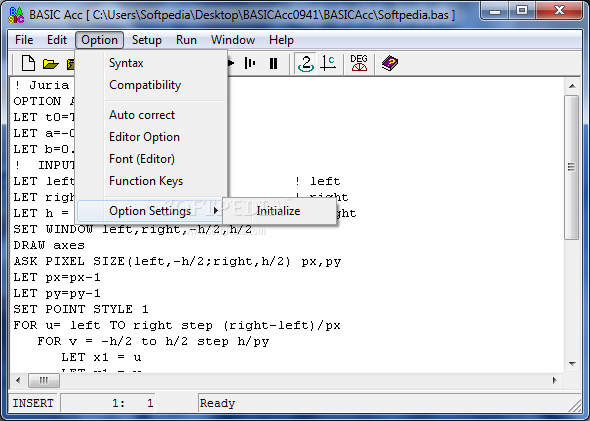The width and height of the screenshot is (590, 421).
Task: Minimize the BASIC Acc window
Action: 494,11
